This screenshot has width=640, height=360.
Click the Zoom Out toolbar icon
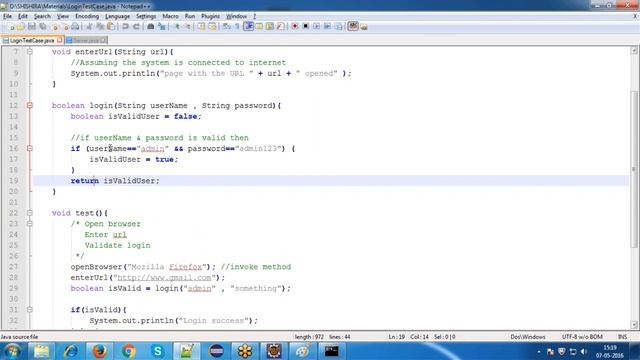coord(188,27)
